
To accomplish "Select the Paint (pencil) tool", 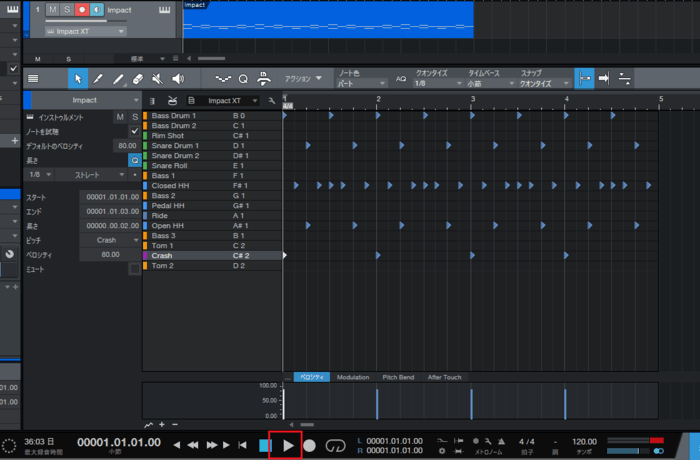I will coord(118,78).
